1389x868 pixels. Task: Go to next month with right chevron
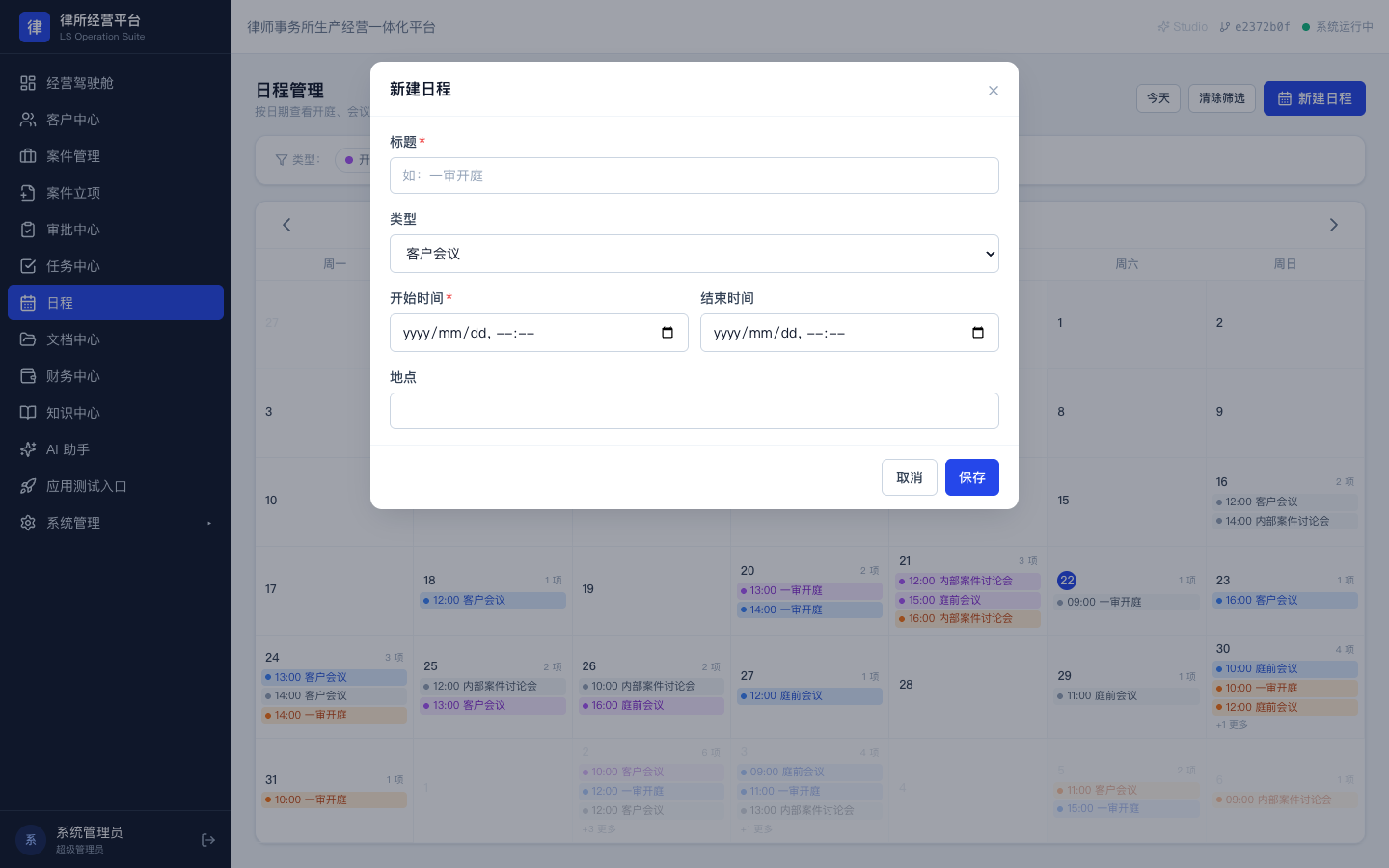(x=1334, y=225)
